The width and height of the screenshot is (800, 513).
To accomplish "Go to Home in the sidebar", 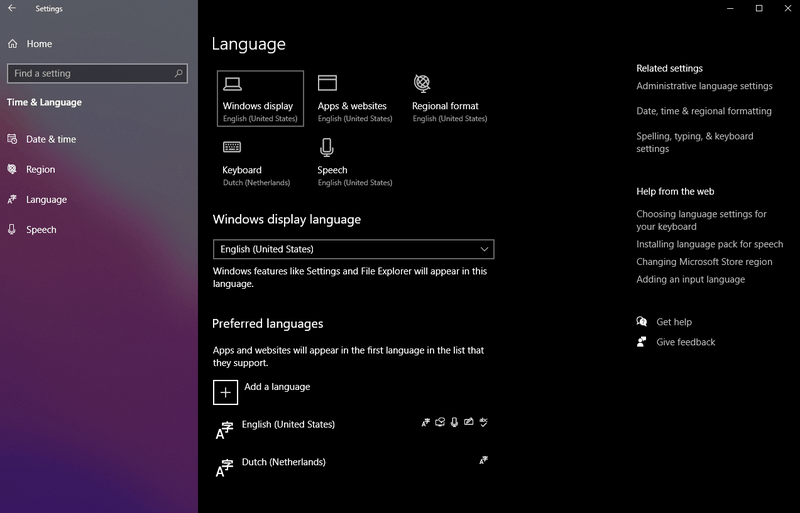I will click(39, 44).
